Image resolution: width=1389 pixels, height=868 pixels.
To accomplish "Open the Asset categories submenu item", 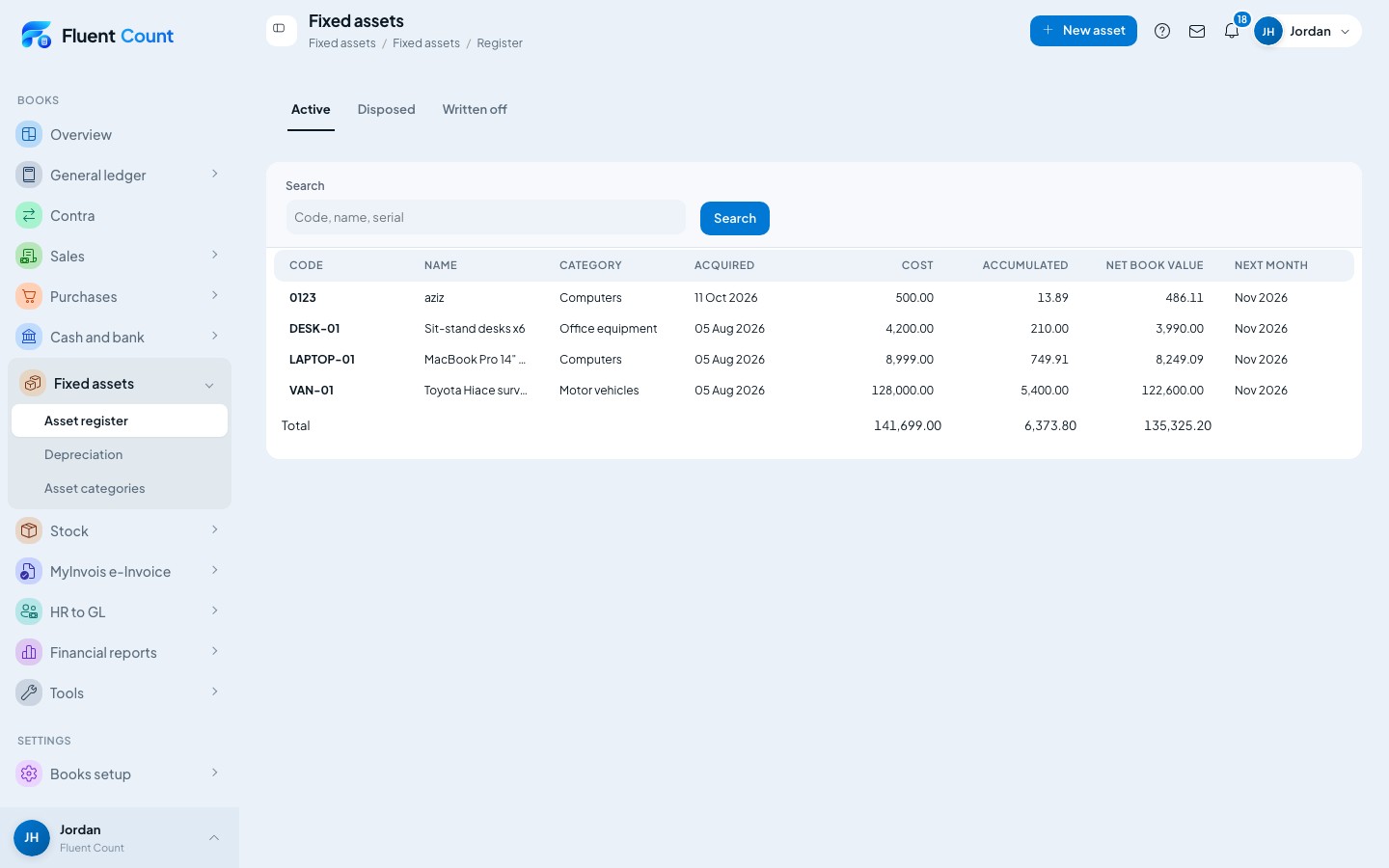I will [x=120, y=488].
